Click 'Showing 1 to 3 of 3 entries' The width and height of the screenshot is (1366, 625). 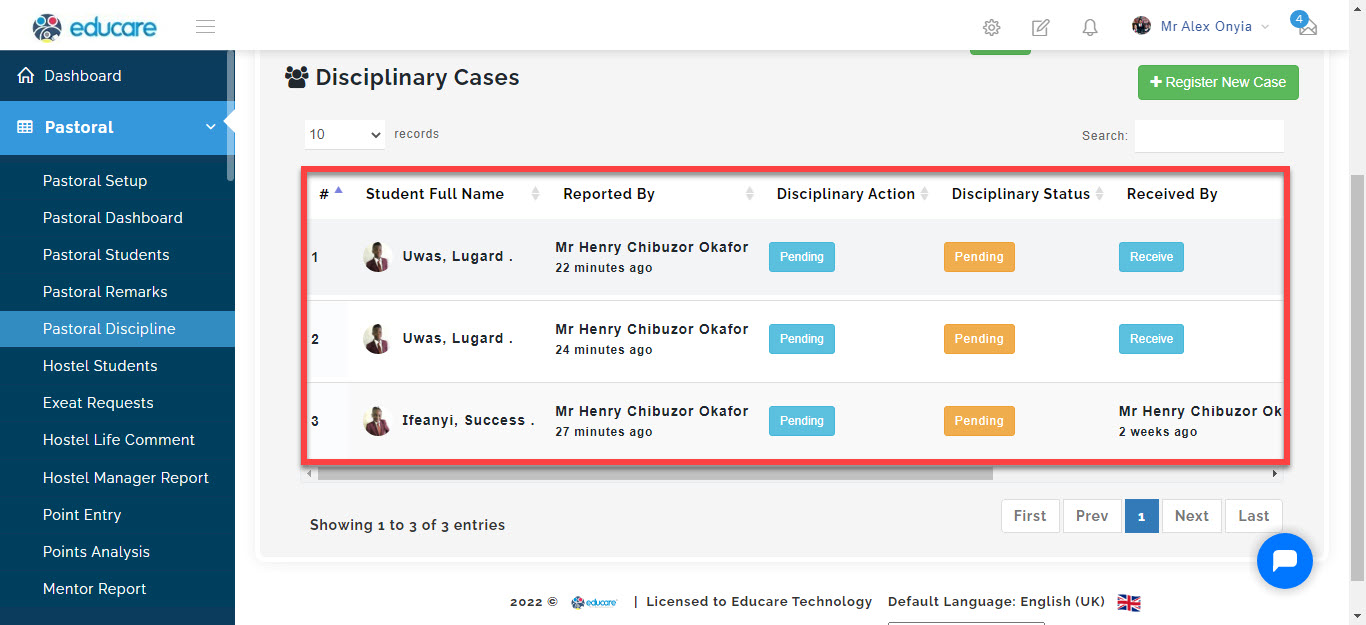tap(407, 525)
